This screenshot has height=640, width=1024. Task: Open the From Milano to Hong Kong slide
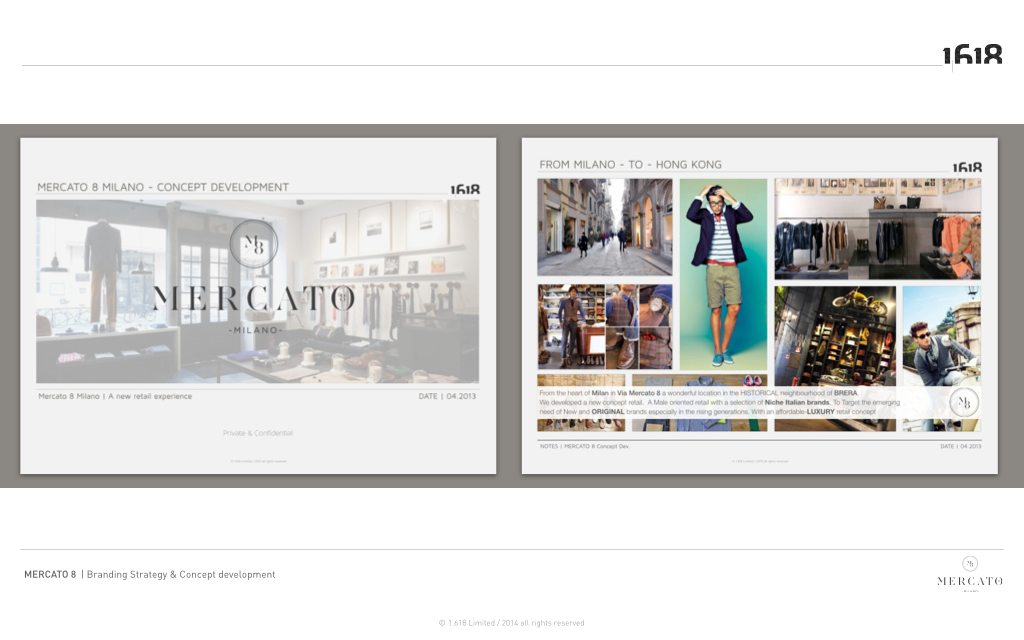pyautogui.click(x=760, y=306)
